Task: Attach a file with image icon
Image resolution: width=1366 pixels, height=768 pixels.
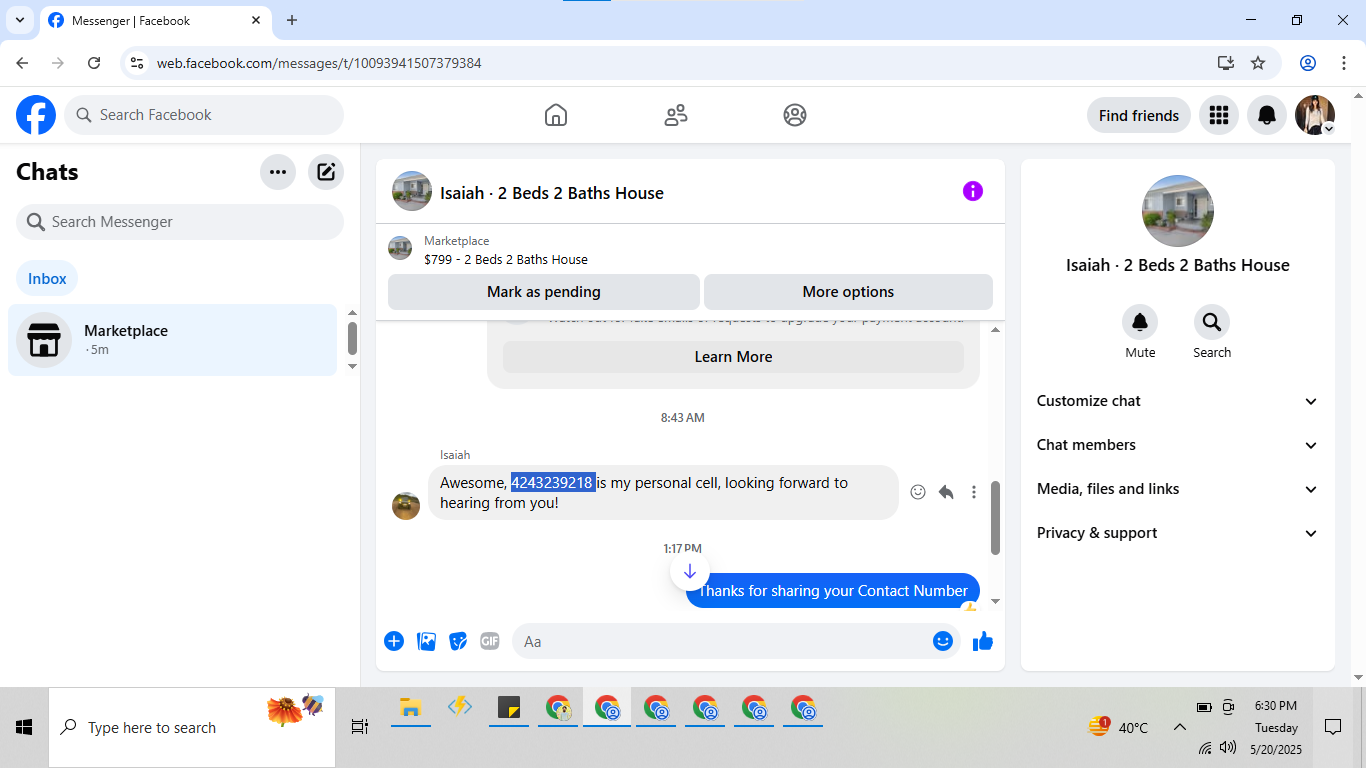Action: coord(426,641)
